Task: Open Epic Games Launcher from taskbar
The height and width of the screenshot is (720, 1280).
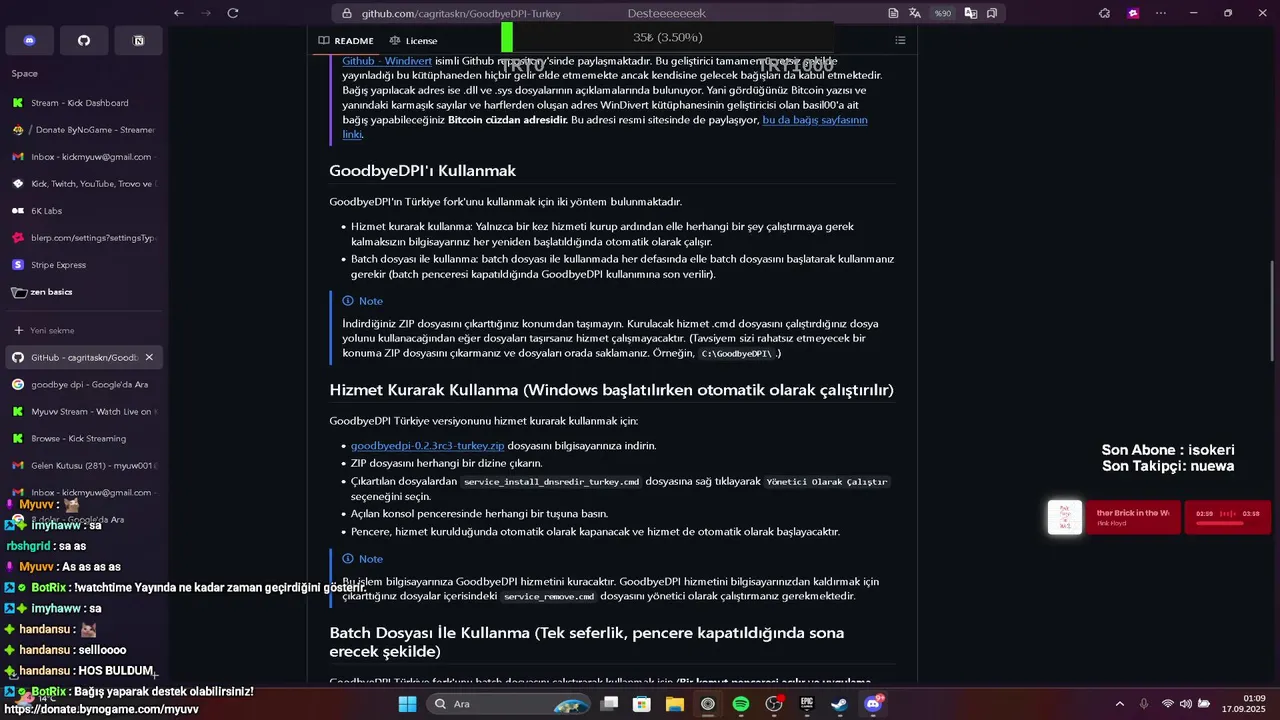Action: (x=807, y=704)
